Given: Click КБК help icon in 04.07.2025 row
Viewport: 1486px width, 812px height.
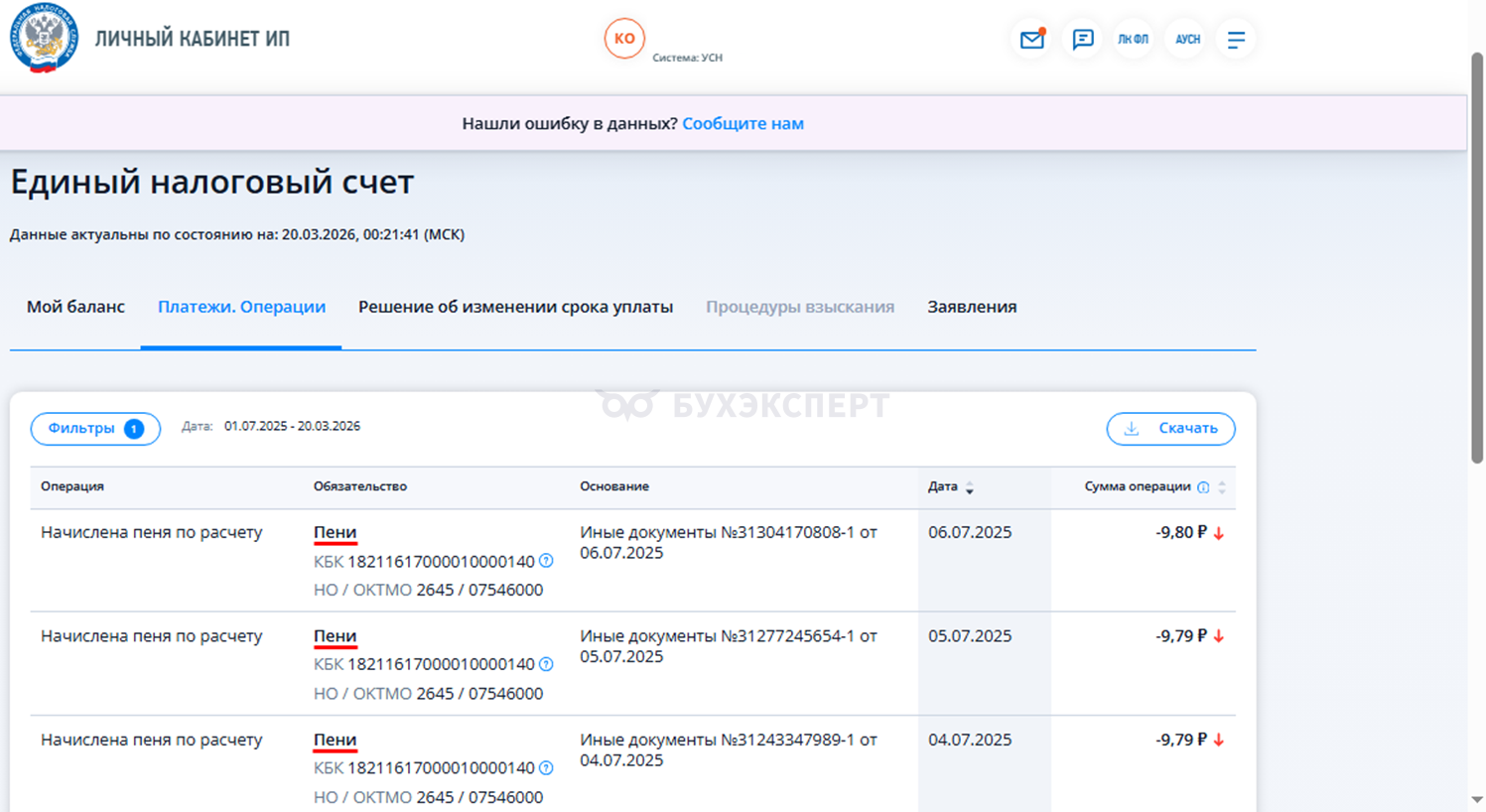Looking at the screenshot, I should click(x=546, y=768).
